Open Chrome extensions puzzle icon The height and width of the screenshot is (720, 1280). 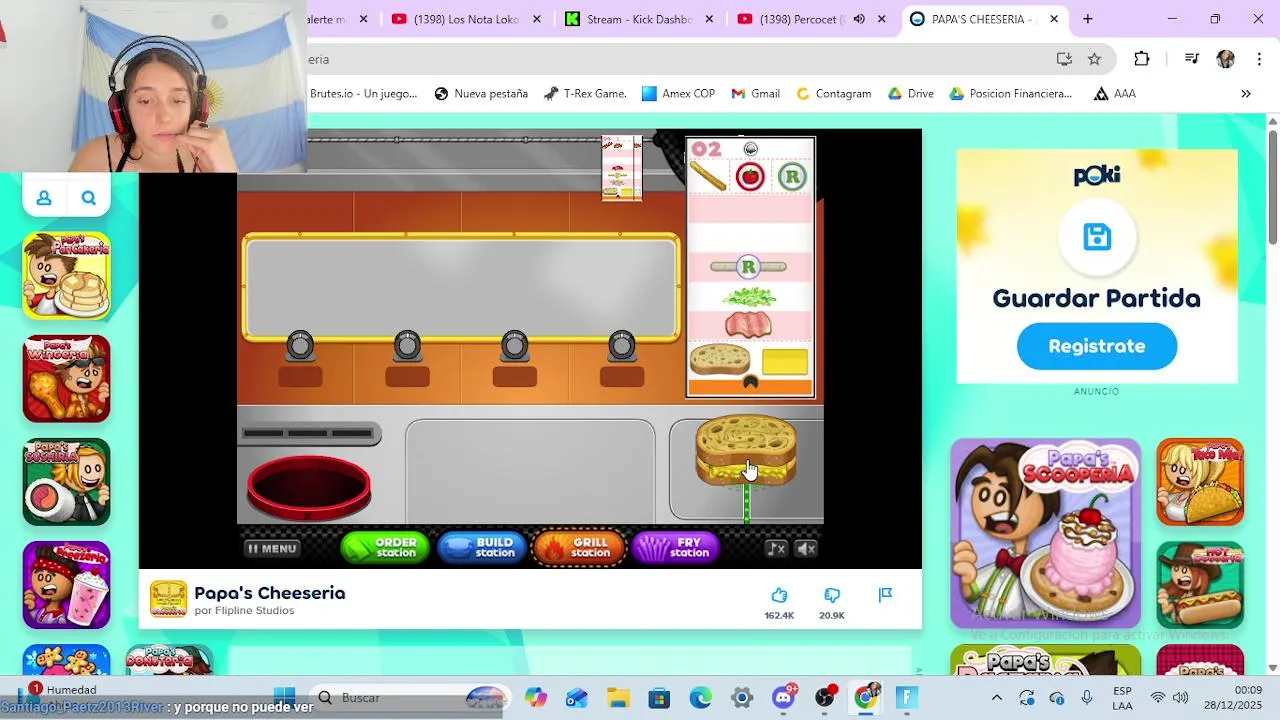coord(1142,59)
